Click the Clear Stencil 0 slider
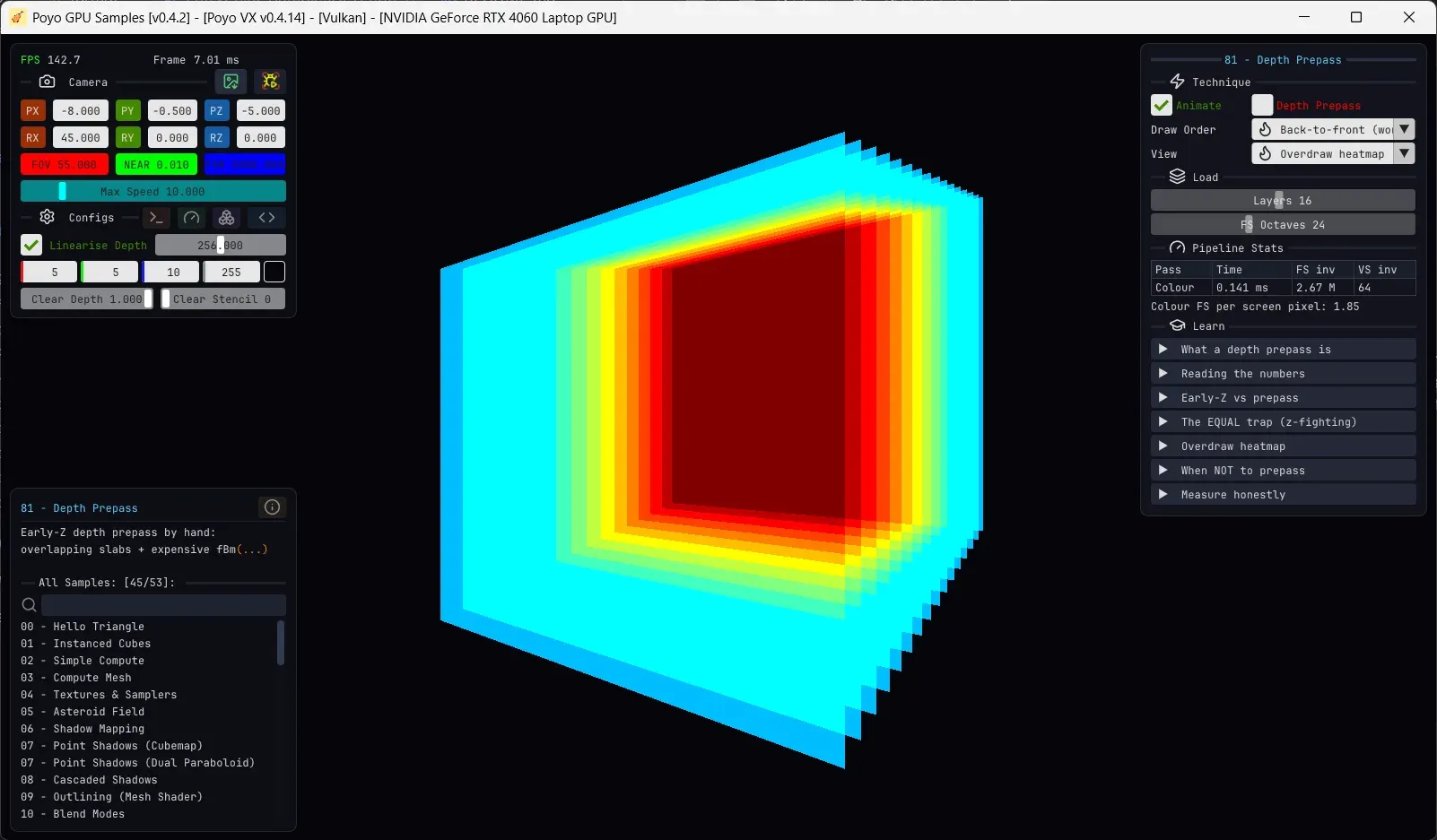The image size is (1437, 840). [223, 299]
